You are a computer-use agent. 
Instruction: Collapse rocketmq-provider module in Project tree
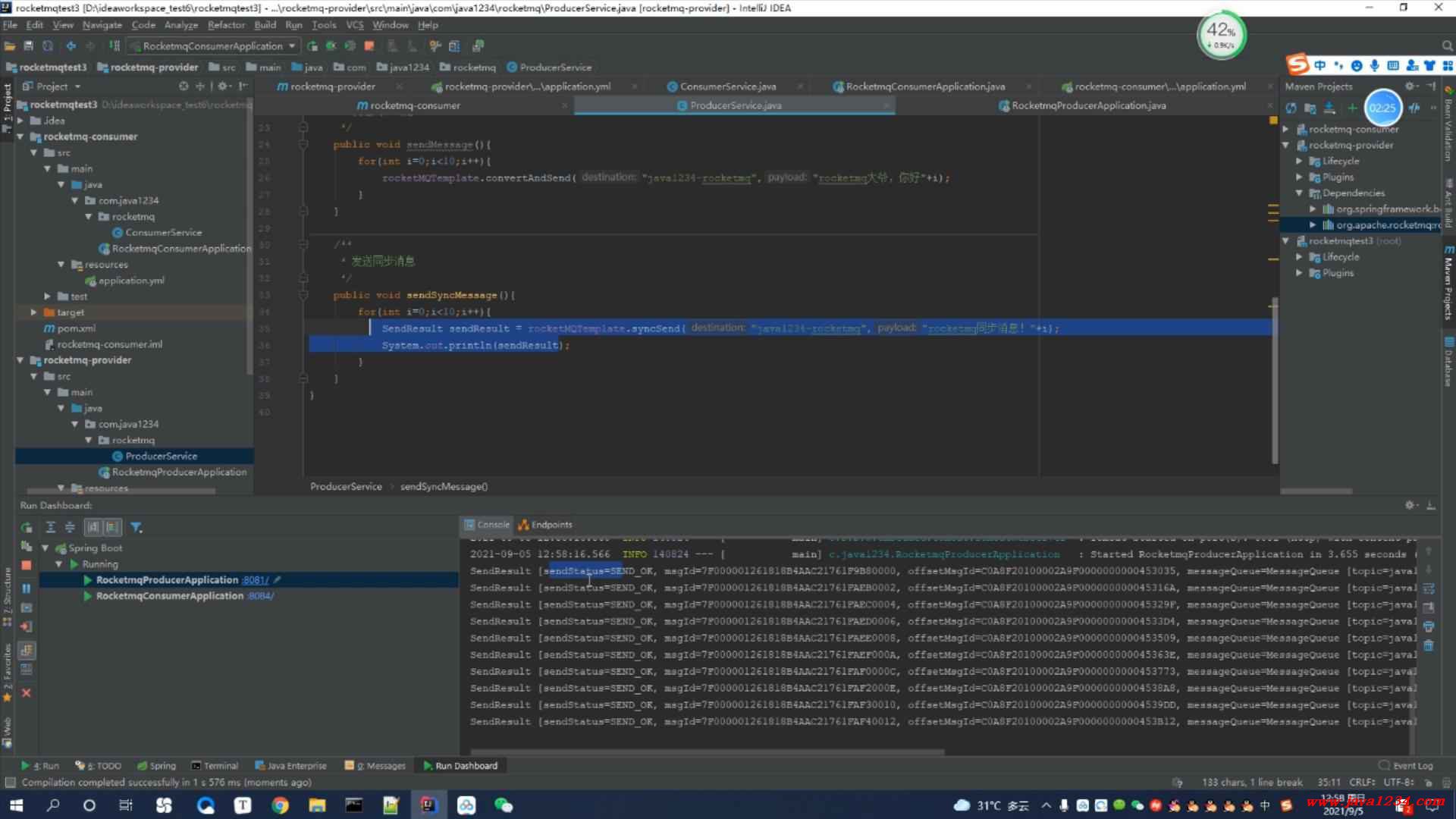pyautogui.click(x=20, y=360)
